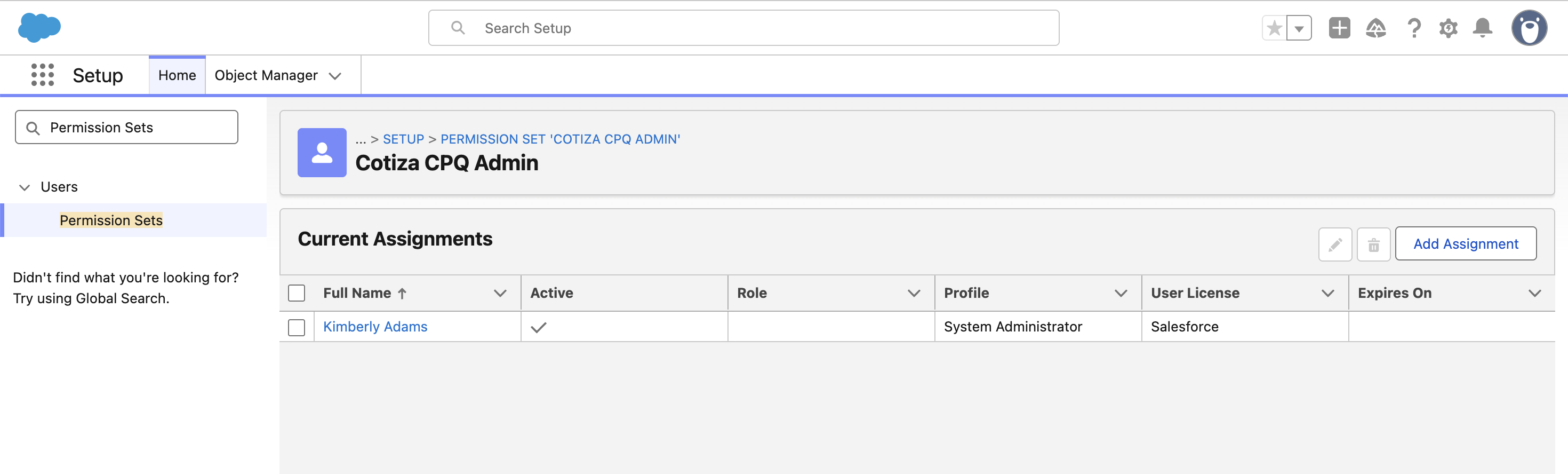Open the Expires On column menu chevron
The image size is (1568, 474).
(x=1534, y=294)
